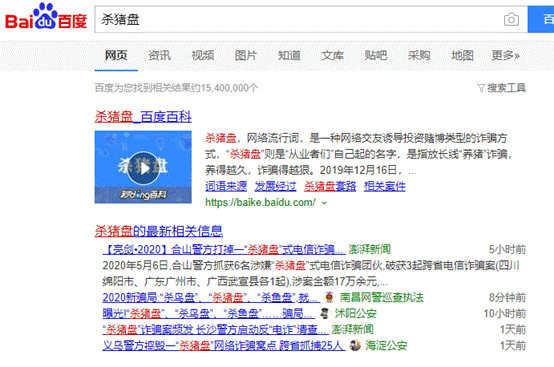Image resolution: width=554 pixels, height=367 pixels.
Task: Click the 5小时前 timestamp
Action: [507, 249]
